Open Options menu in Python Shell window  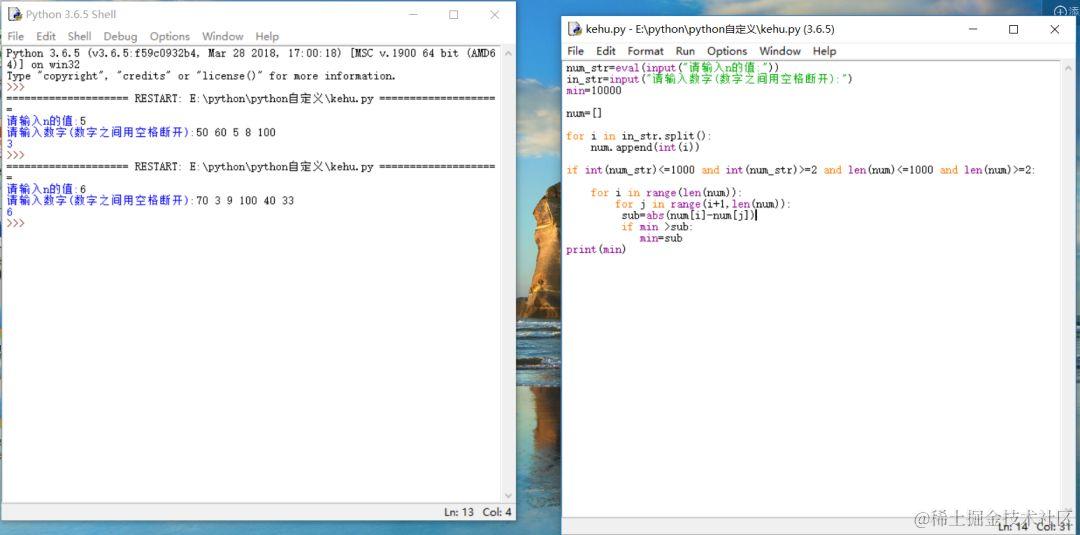tap(169, 36)
